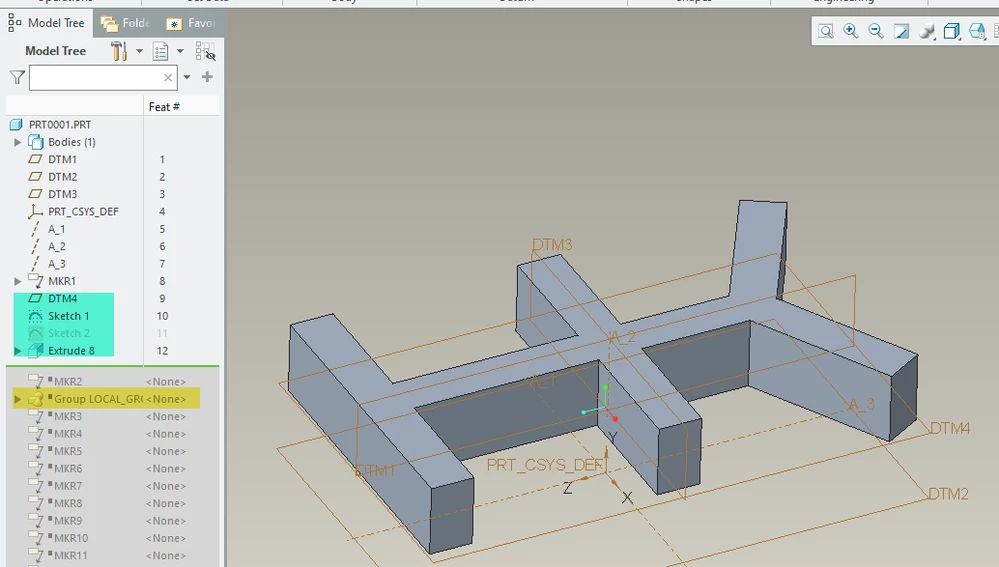The height and width of the screenshot is (567, 999).
Task: Open the View Manager icon
Action: (977, 31)
